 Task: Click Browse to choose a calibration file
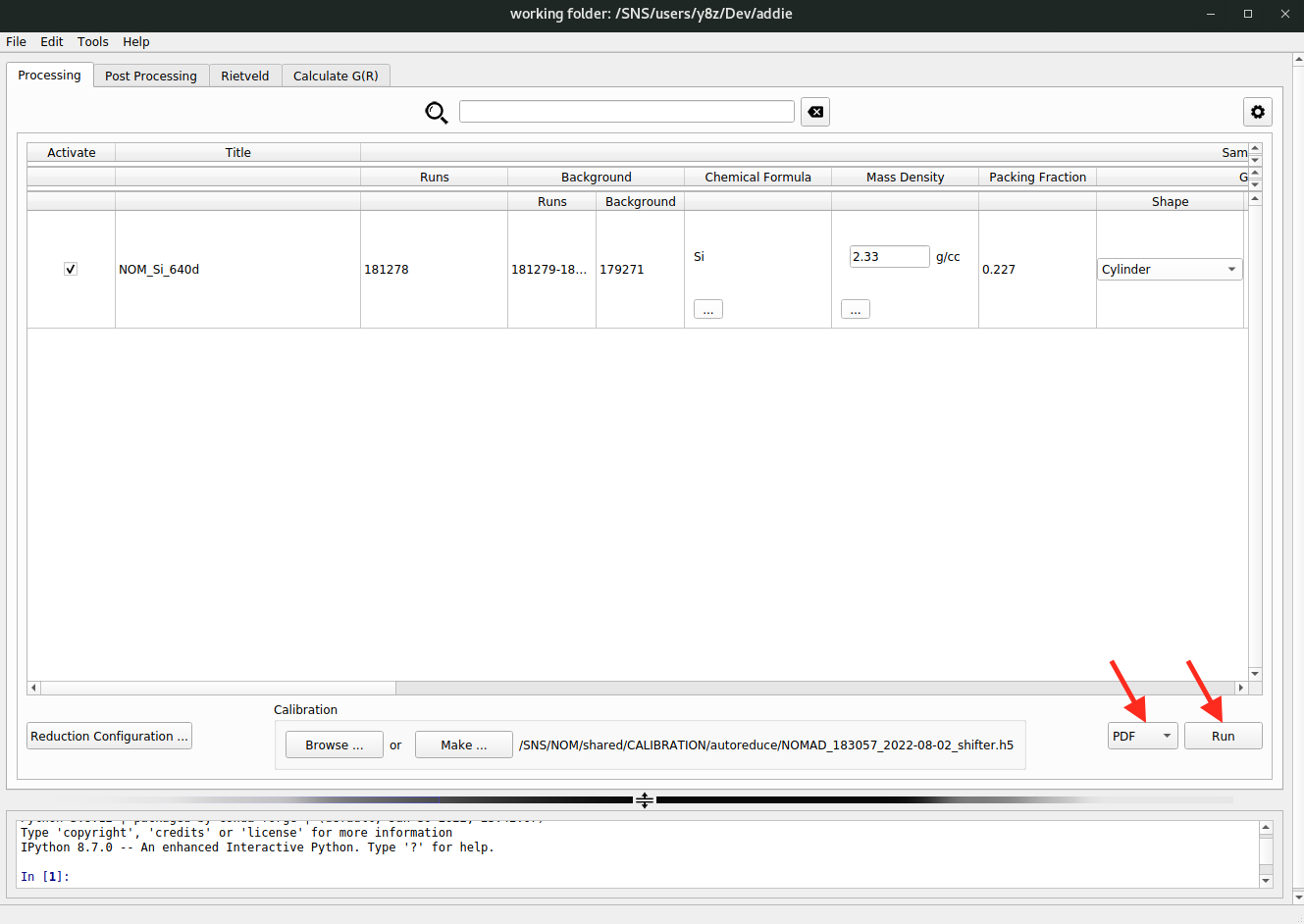coord(334,744)
